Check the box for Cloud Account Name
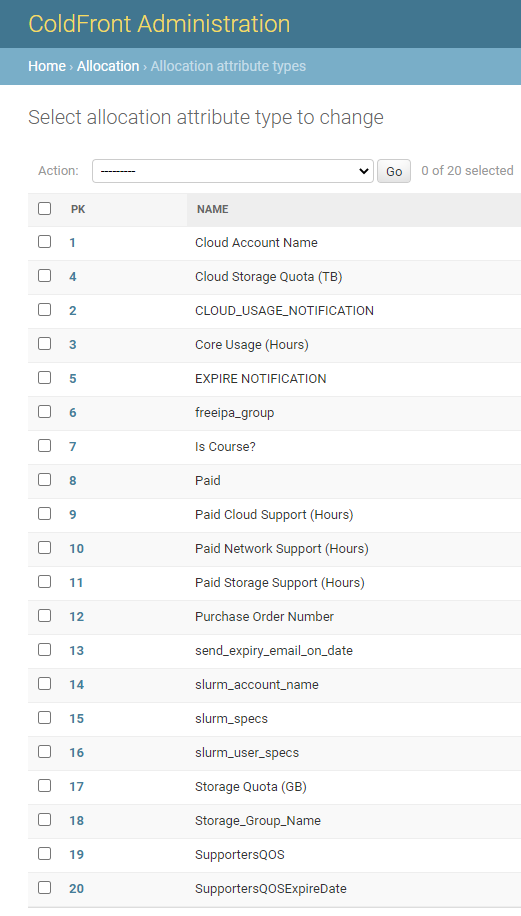 pos(44,242)
